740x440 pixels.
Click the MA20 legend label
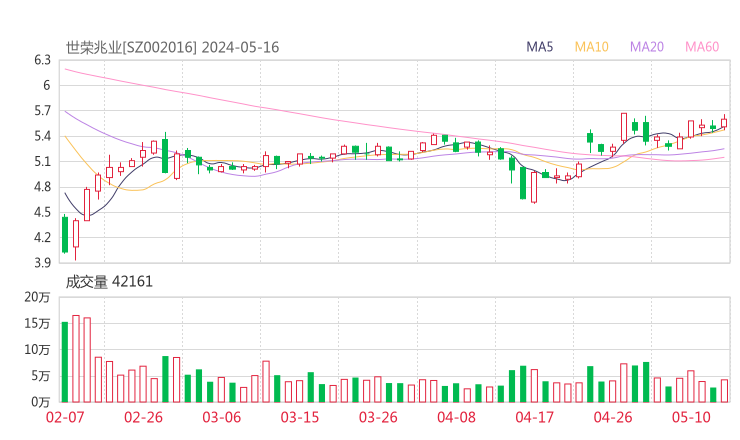(x=647, y=47)
